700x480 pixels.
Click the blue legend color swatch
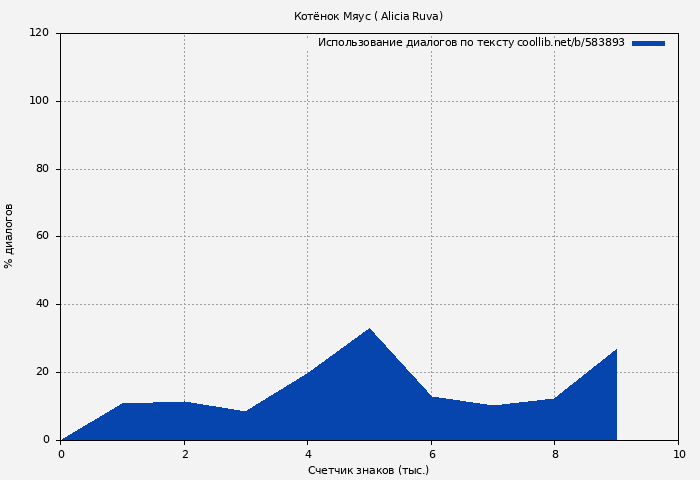pos(648,43)
